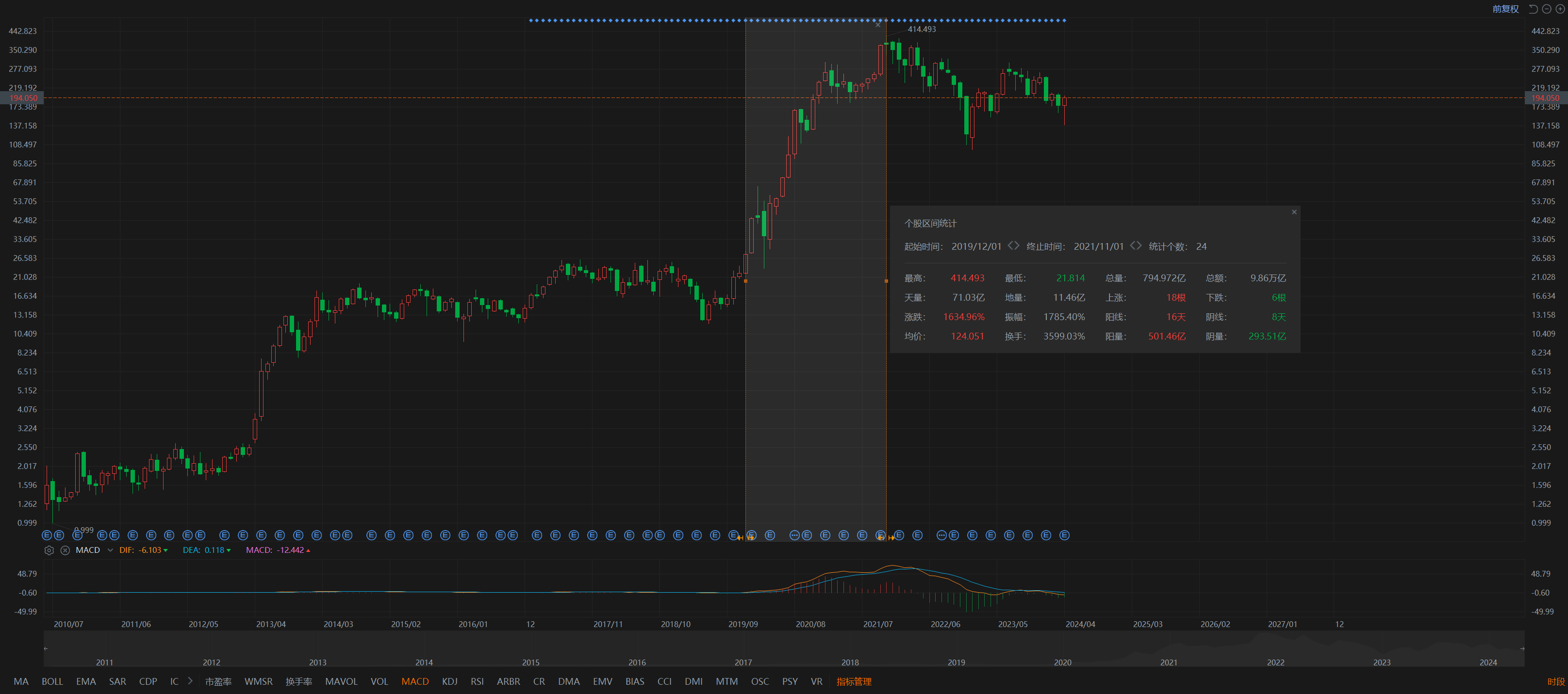
Task: Zoom in chart with plus icon
Action: pyautogui.click(x=1559, y=9)
